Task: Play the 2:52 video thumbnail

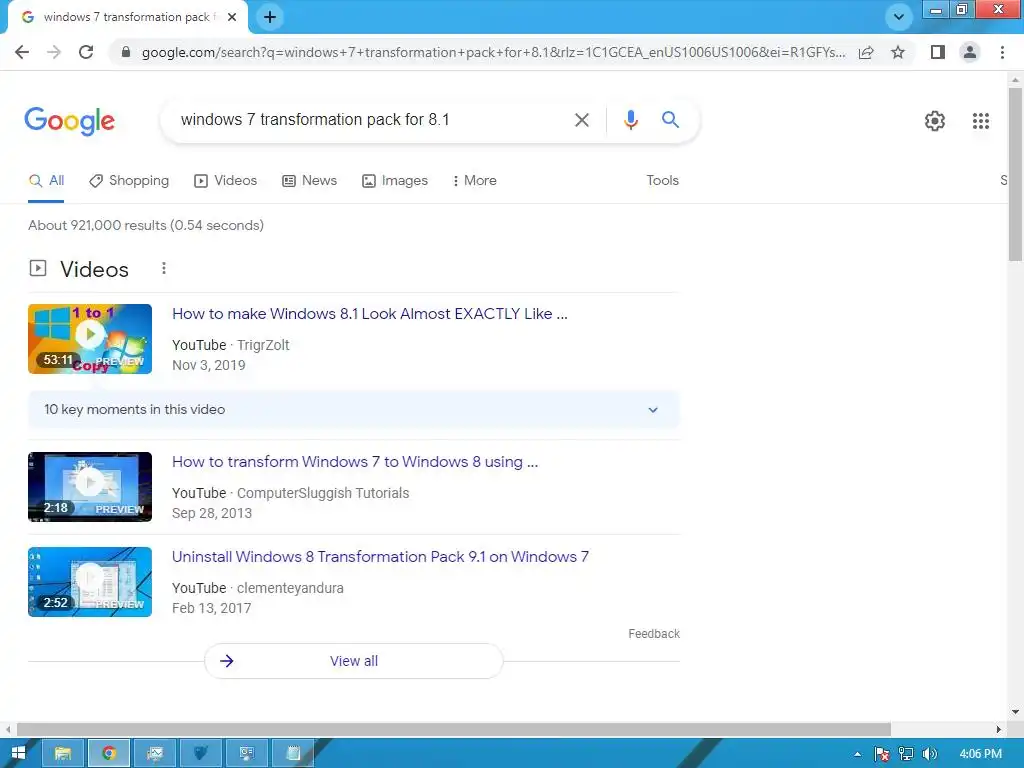Action: [x=90, y=582]
